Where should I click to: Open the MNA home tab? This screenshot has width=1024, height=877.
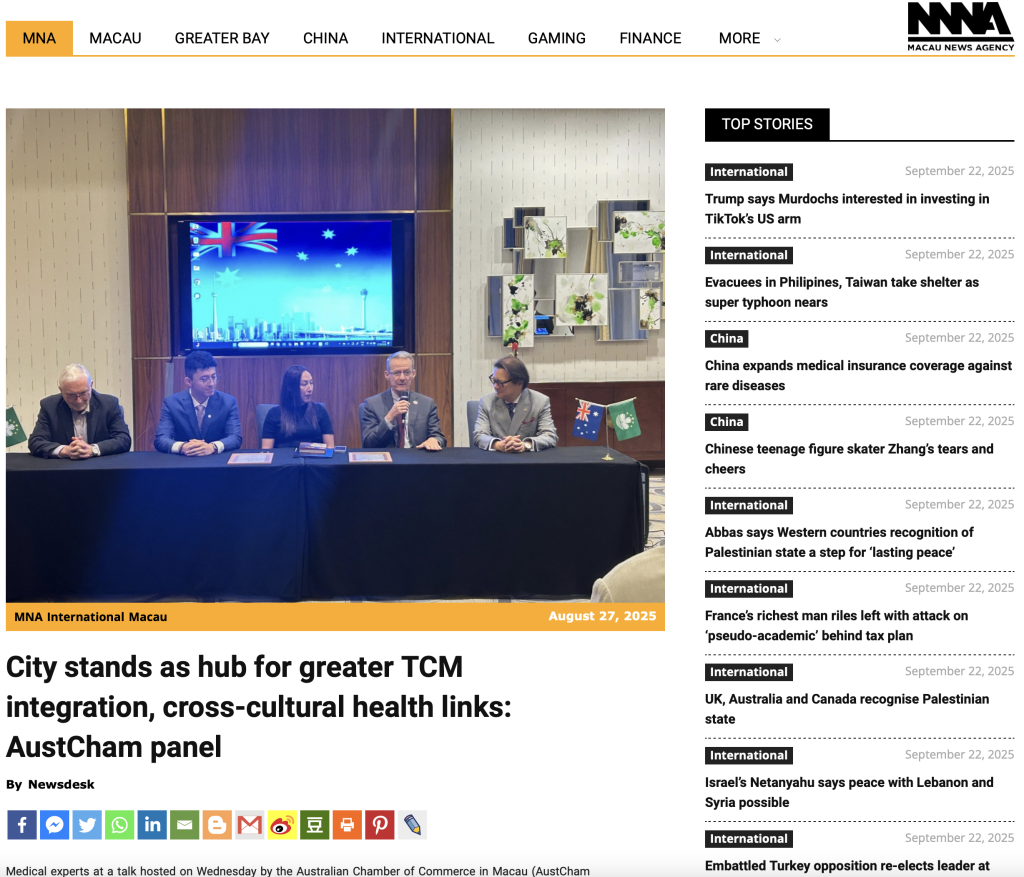(39, 38)
